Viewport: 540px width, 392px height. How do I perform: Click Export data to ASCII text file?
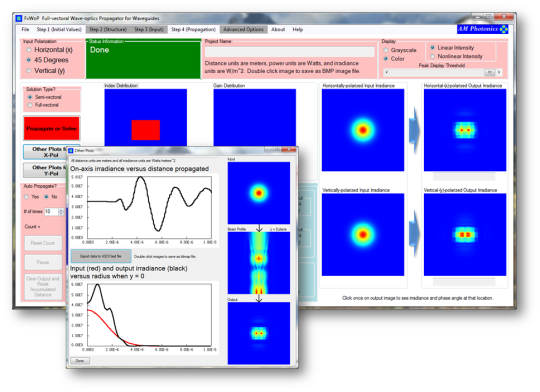point(101,256)
